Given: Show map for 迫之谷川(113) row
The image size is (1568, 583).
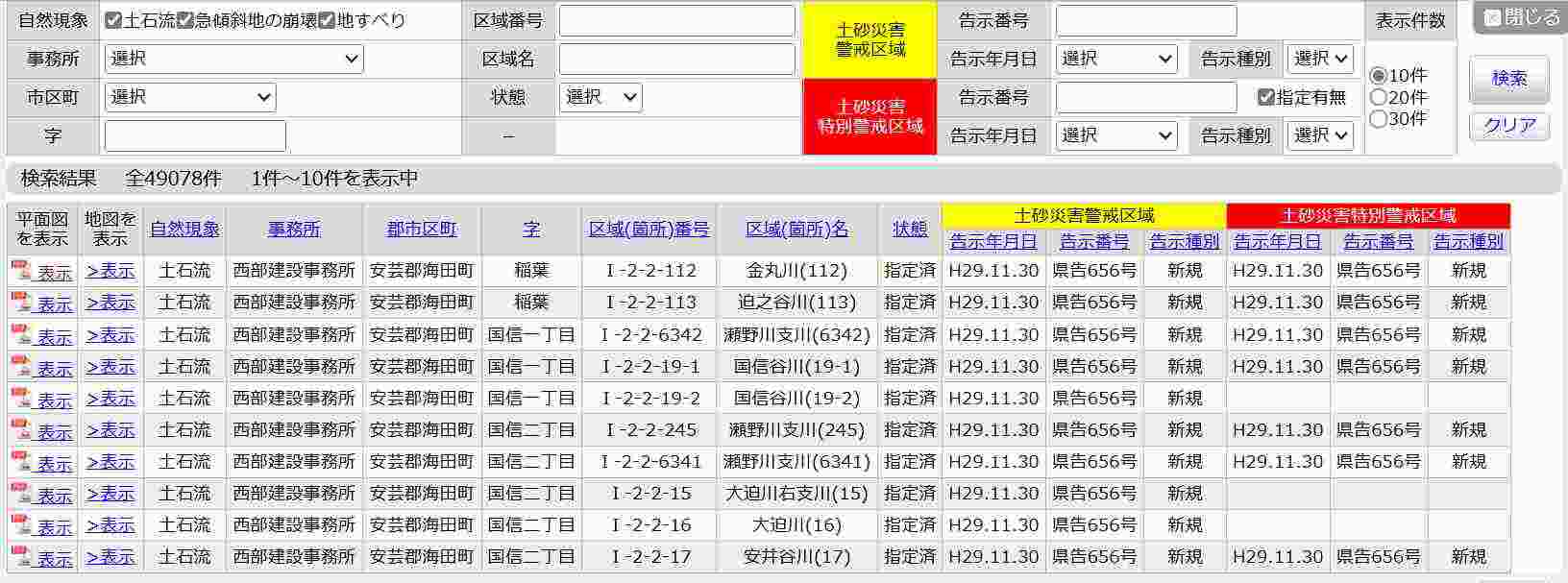Looking at the screenshot, I should 110,304.
